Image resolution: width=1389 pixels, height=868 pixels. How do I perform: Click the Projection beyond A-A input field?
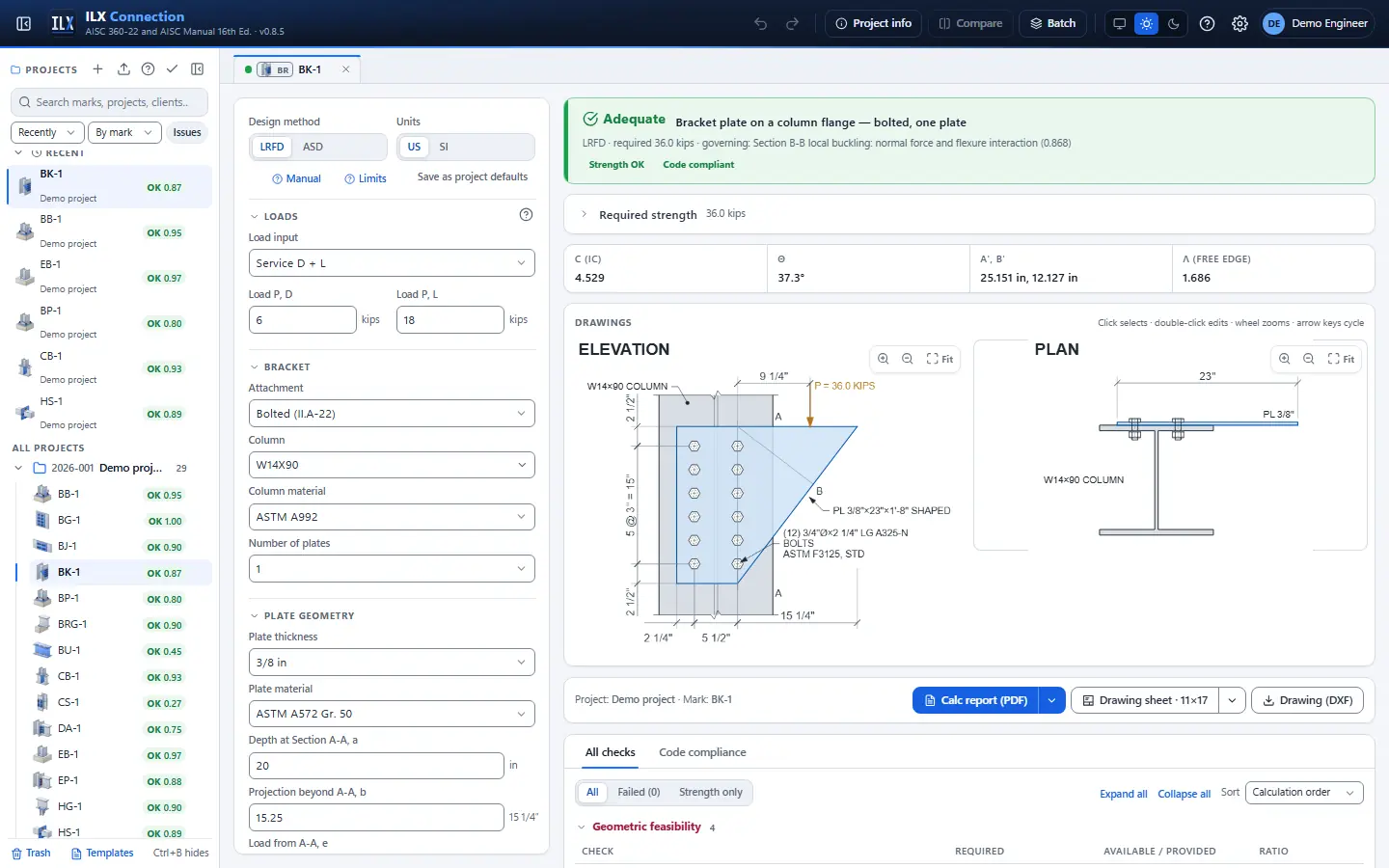click(x=376, y=818)
